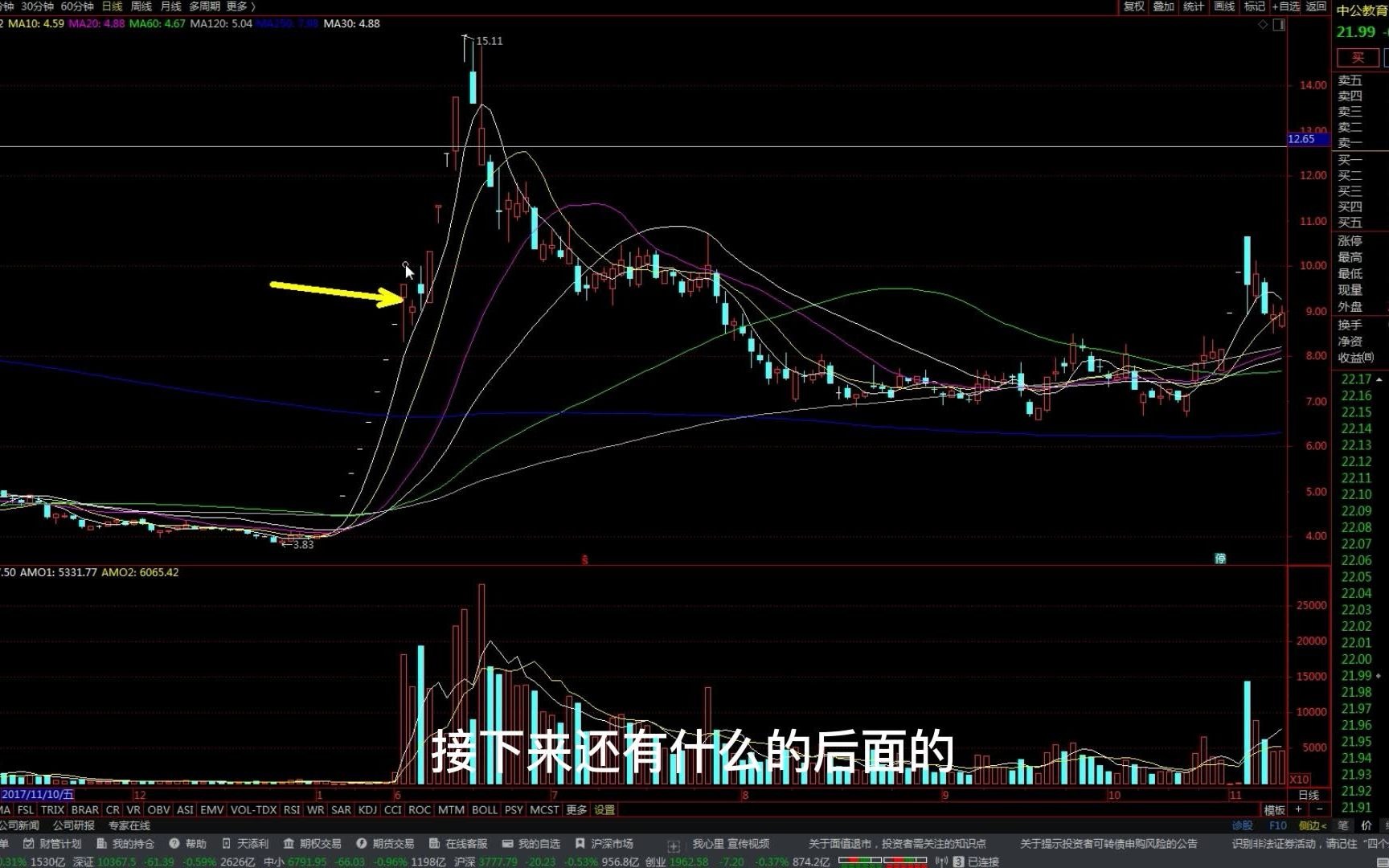Screen dimensions: 1389x868
Task: Click the diamond icon at chart top-right
Action: [1263, 25]
